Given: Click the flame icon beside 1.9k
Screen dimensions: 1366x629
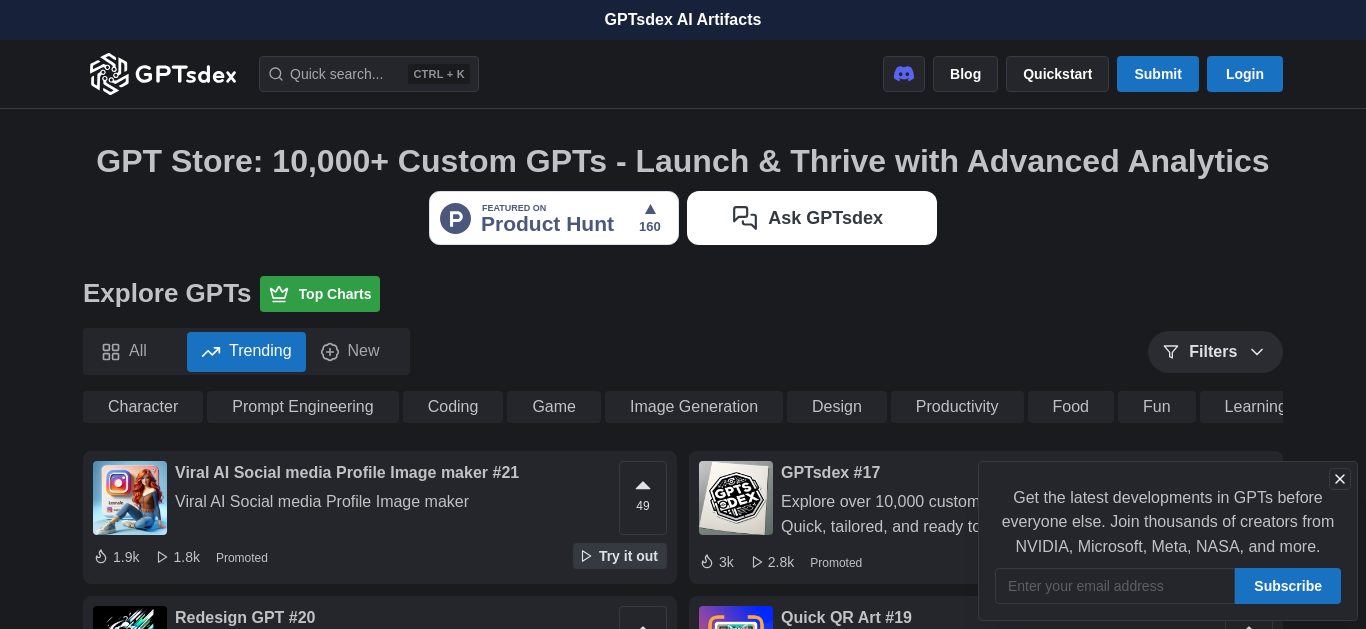Looking at the screenshot, I should (x=101, y=557).
